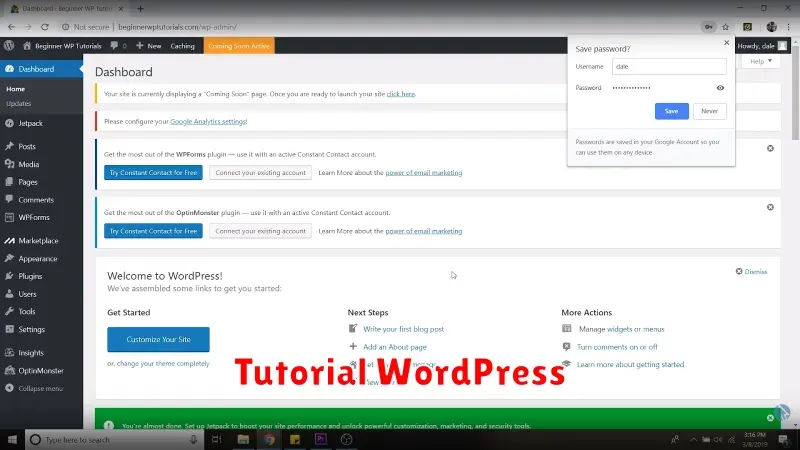Reload the page in Chrome

click(x=45, y=27)
